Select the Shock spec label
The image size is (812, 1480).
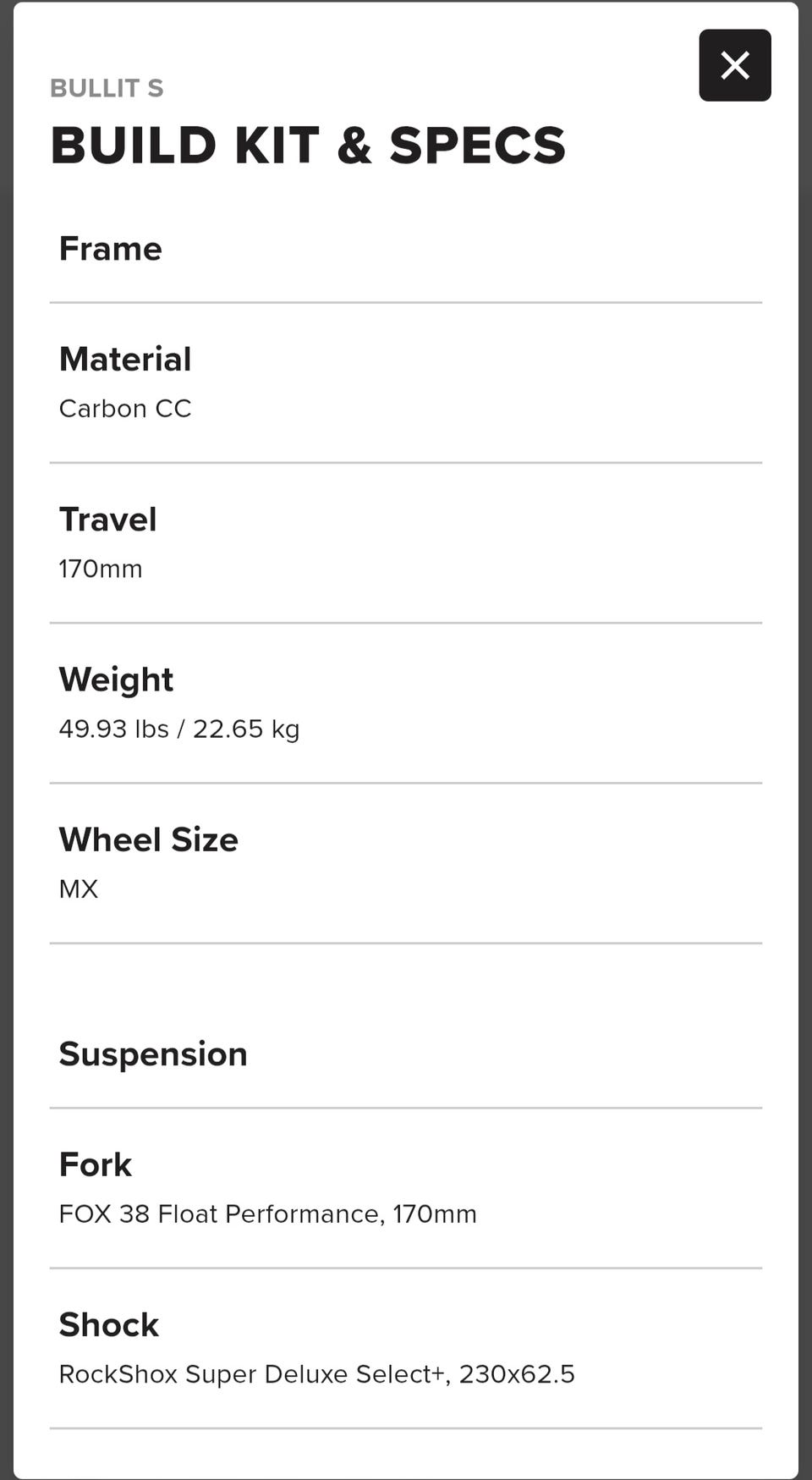[x=108, y=1324]
